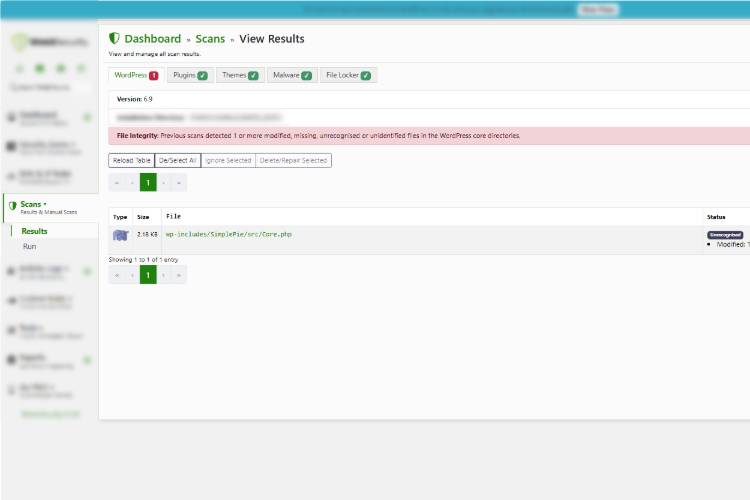Screen dimensions: 750x500
Task: Click the Unrecognised status badge
Action: pyautogui.click(x=725, y=235)
